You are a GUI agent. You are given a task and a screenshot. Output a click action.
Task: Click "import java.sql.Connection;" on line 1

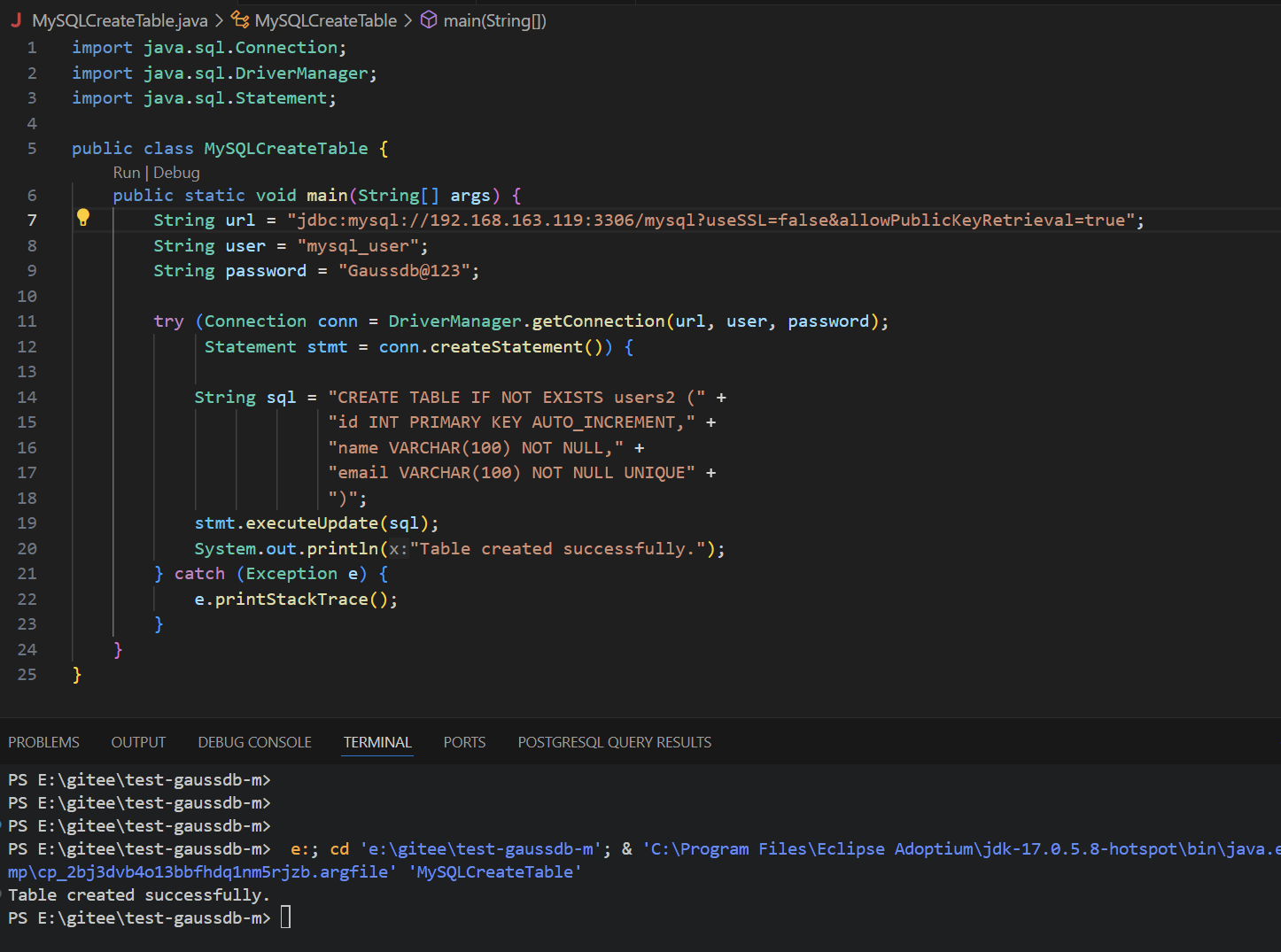[209, 47]
